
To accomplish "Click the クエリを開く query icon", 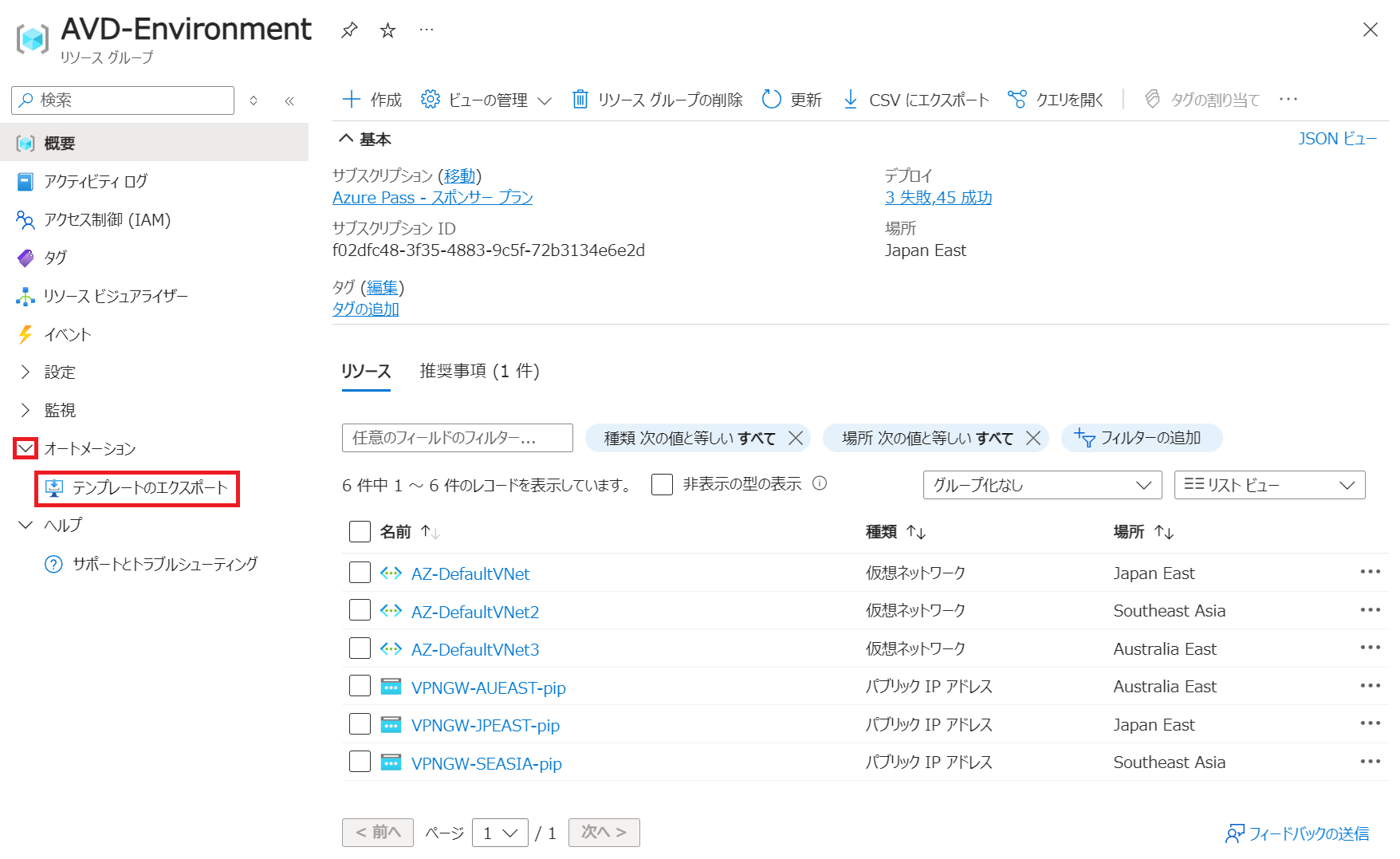I will (x=1017, y=100).
